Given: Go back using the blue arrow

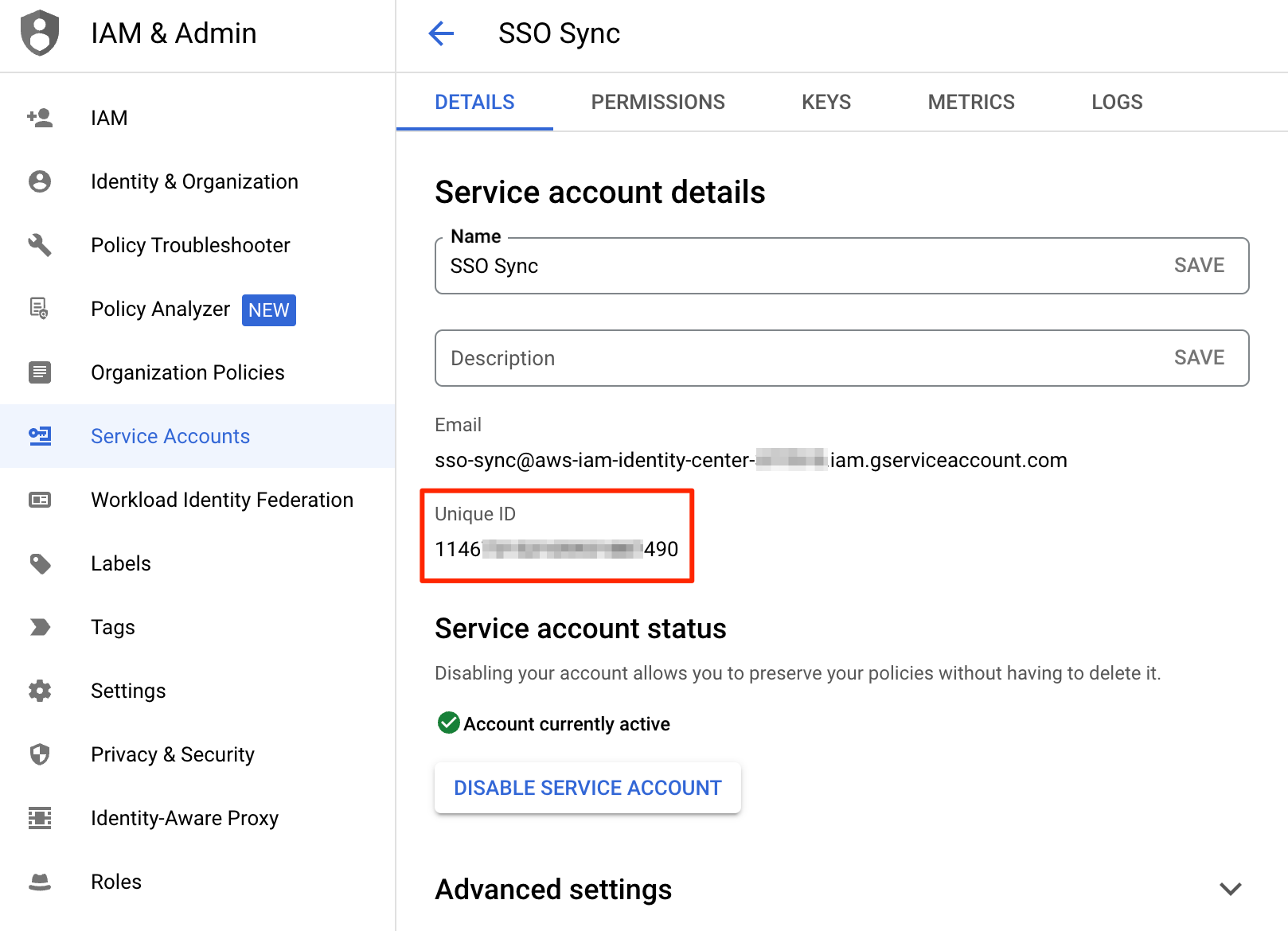Looking at the screenshot, I should pyautogui.click(x=441, y=33).
